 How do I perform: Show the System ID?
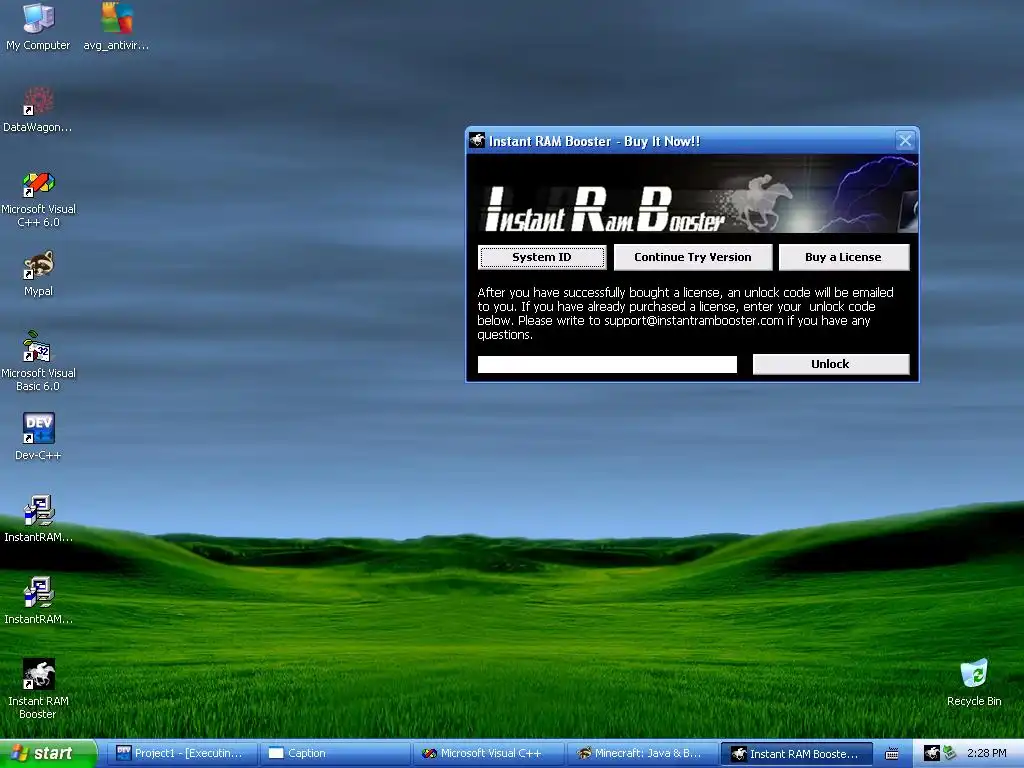coord(542,257)
